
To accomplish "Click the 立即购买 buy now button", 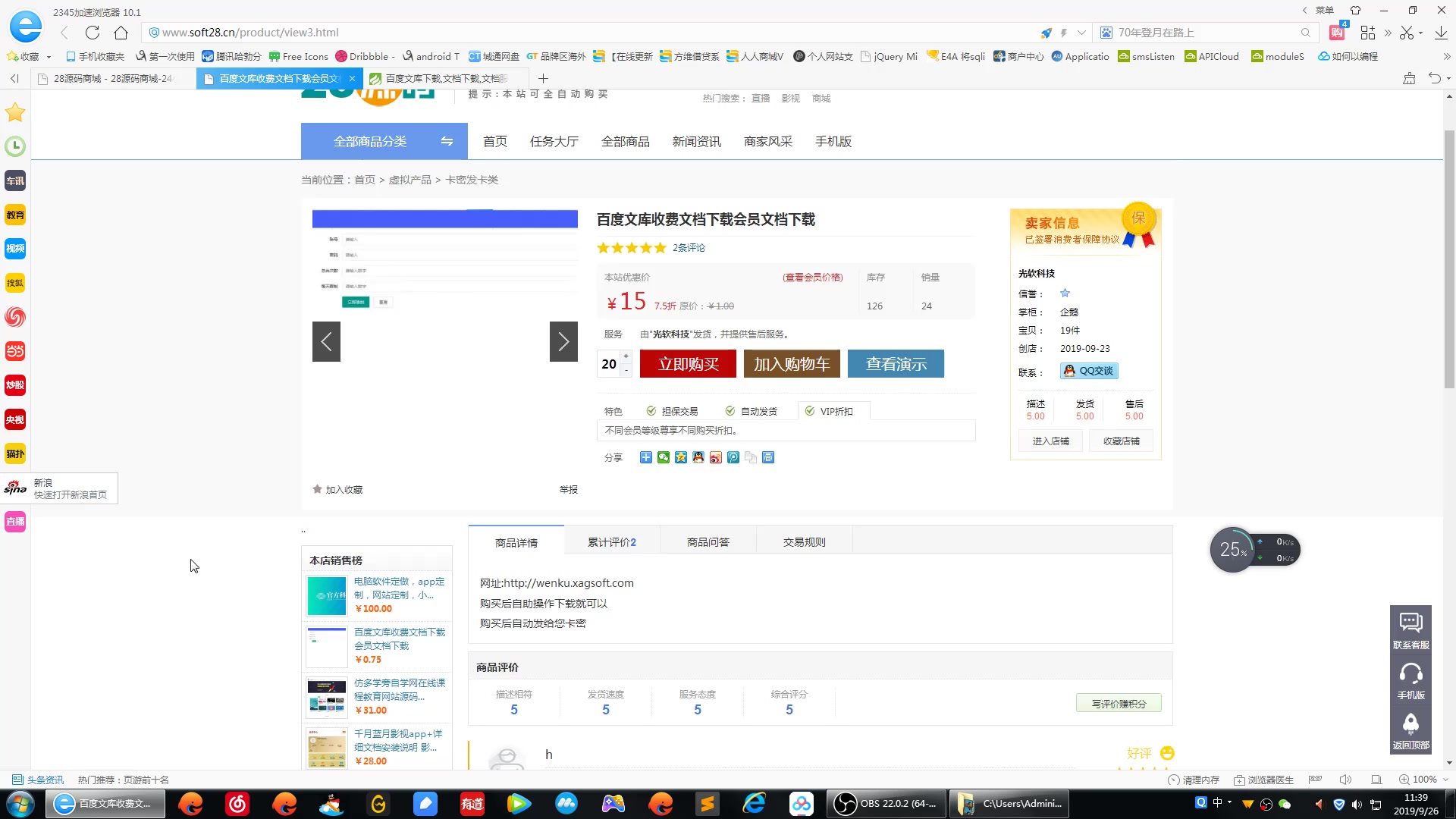I will (687, 364).
